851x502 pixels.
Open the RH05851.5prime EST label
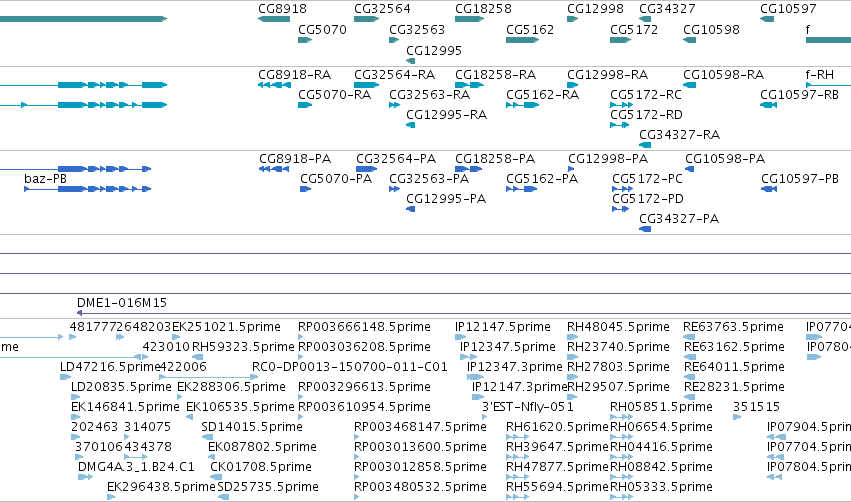point(661,406)
